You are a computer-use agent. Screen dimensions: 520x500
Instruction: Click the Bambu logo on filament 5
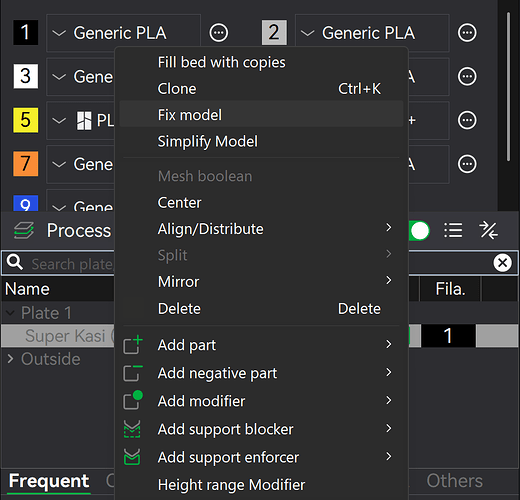[x=84, y=120]
